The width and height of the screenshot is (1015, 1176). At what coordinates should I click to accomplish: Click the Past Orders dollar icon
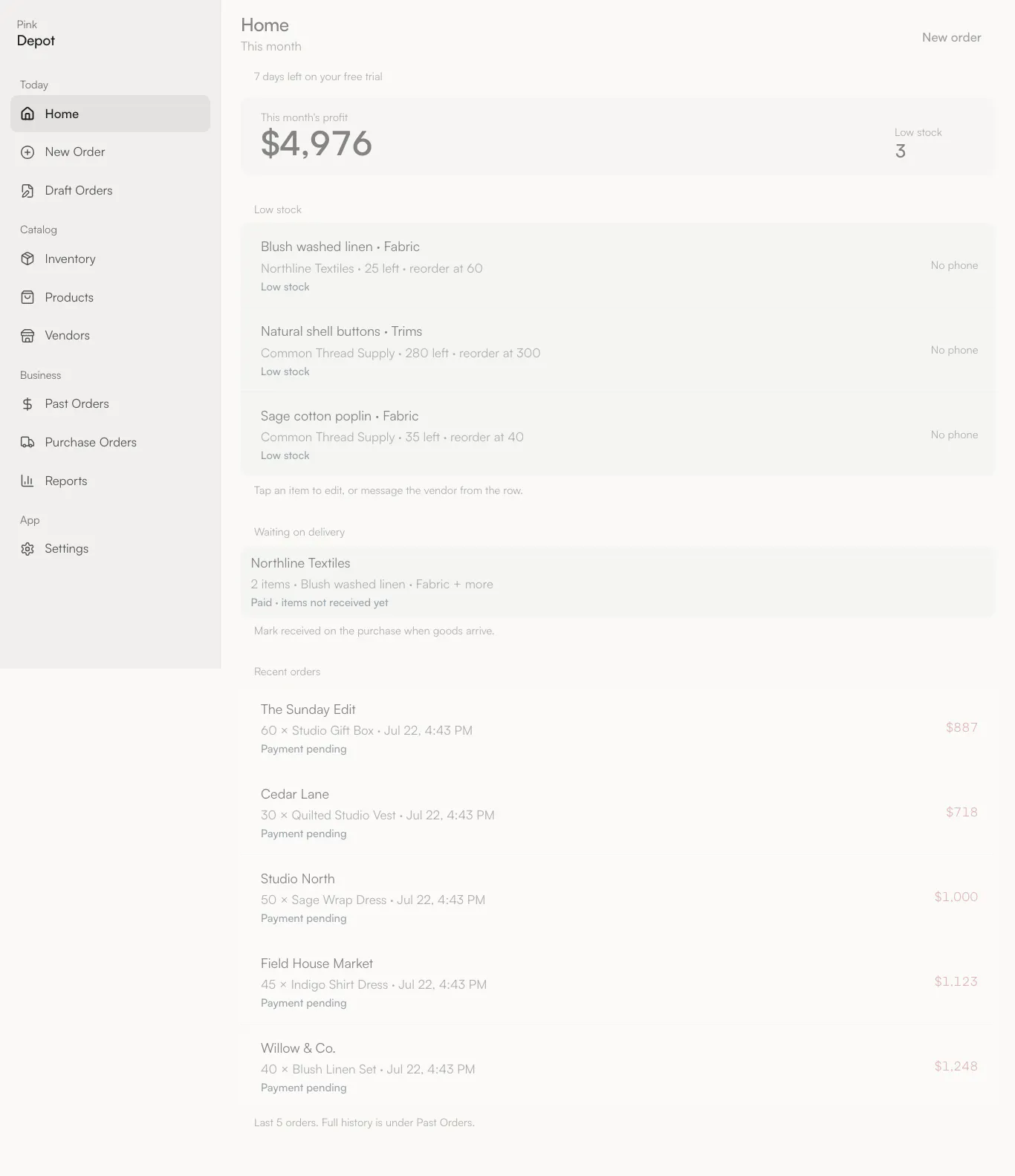click(27, 404)
